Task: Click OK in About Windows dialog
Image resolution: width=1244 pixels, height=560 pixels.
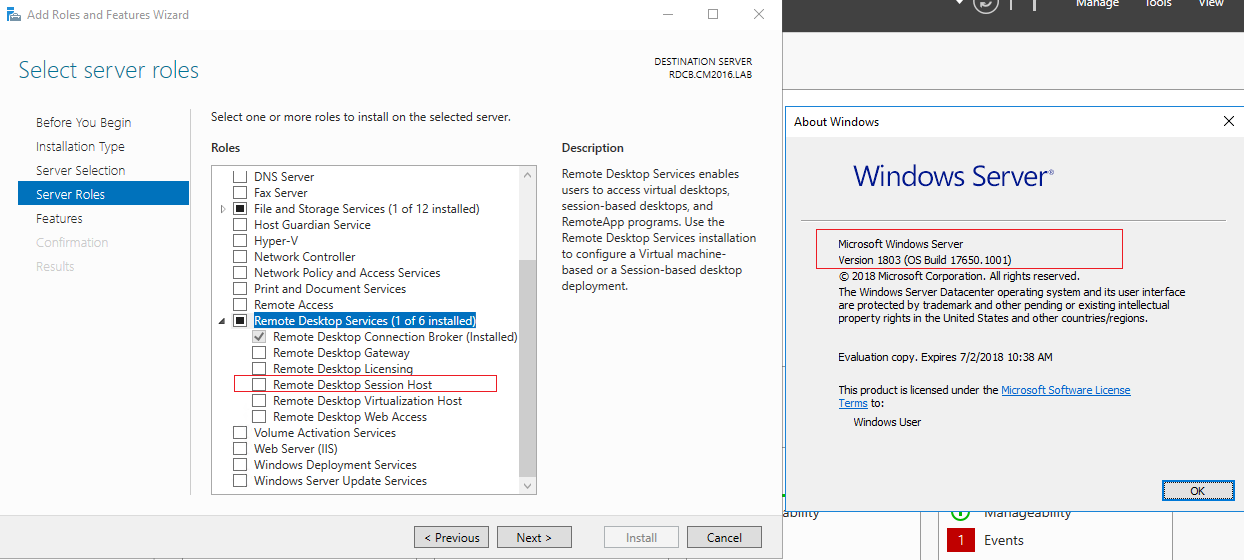Action: [x=1197, y=491]
